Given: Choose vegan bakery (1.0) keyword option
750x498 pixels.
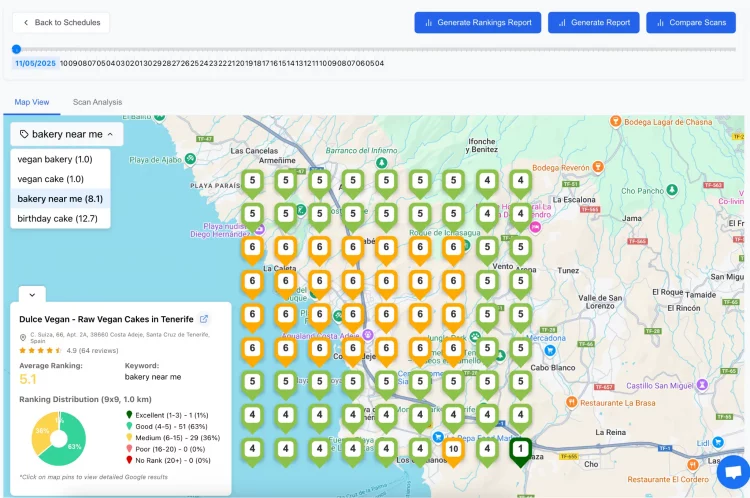Looking at the screenshot, I should (60, 159).
